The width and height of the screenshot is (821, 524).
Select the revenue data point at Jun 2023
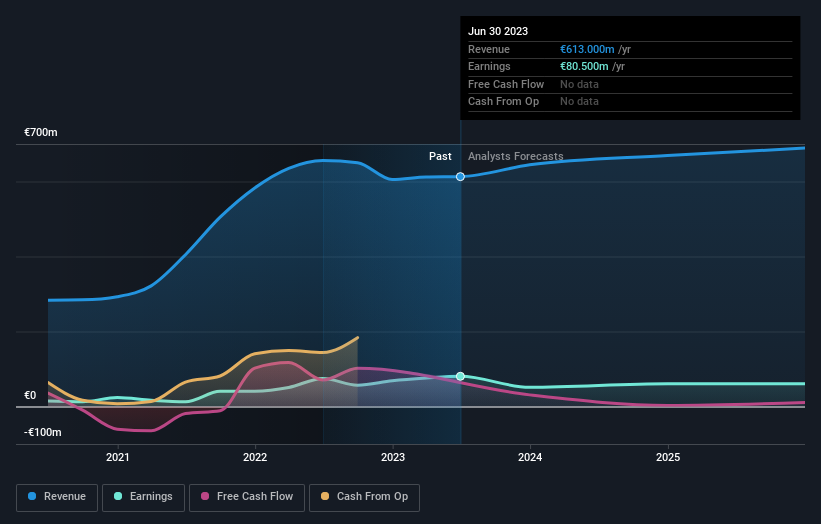[x=460, y=177]
